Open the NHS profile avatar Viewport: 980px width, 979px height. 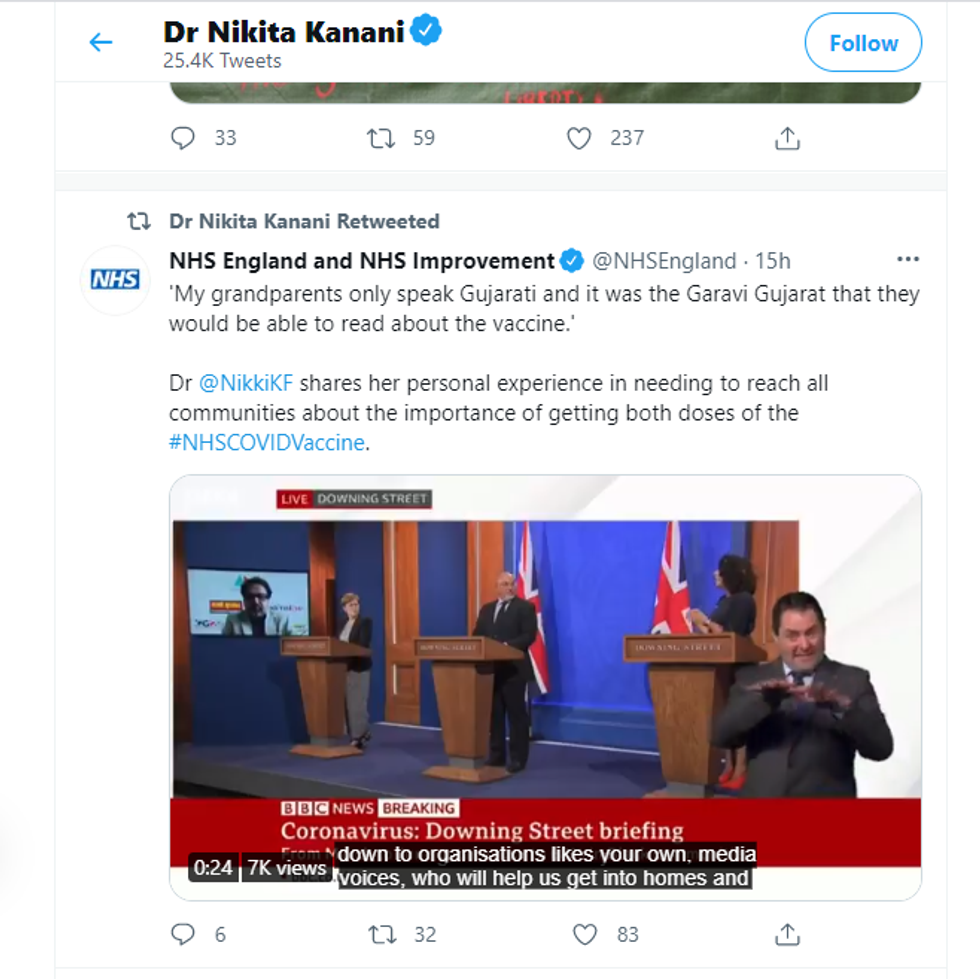click(x=115, y=280)
